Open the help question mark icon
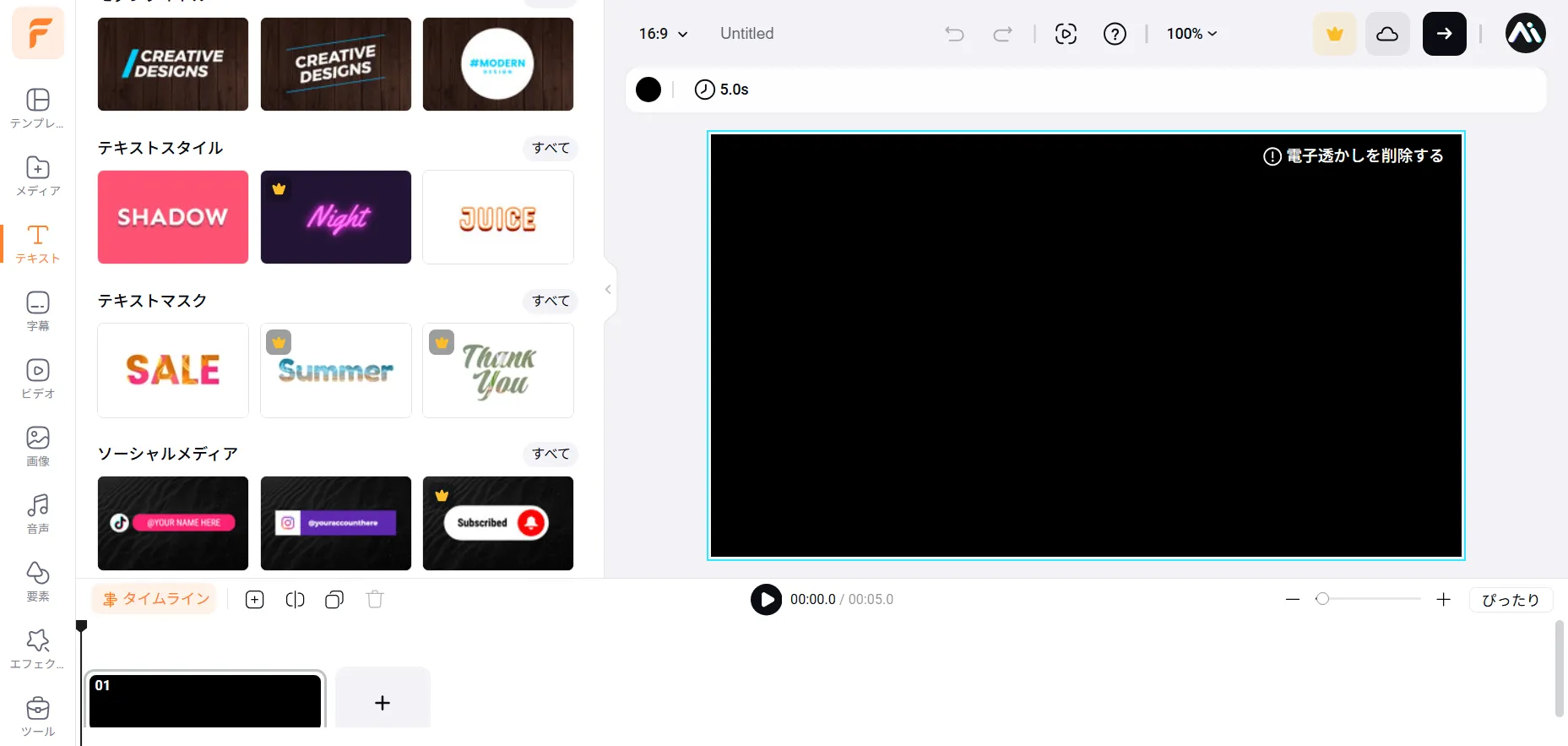Viewport: 1568px width, 746px height. coord(1115,34)
